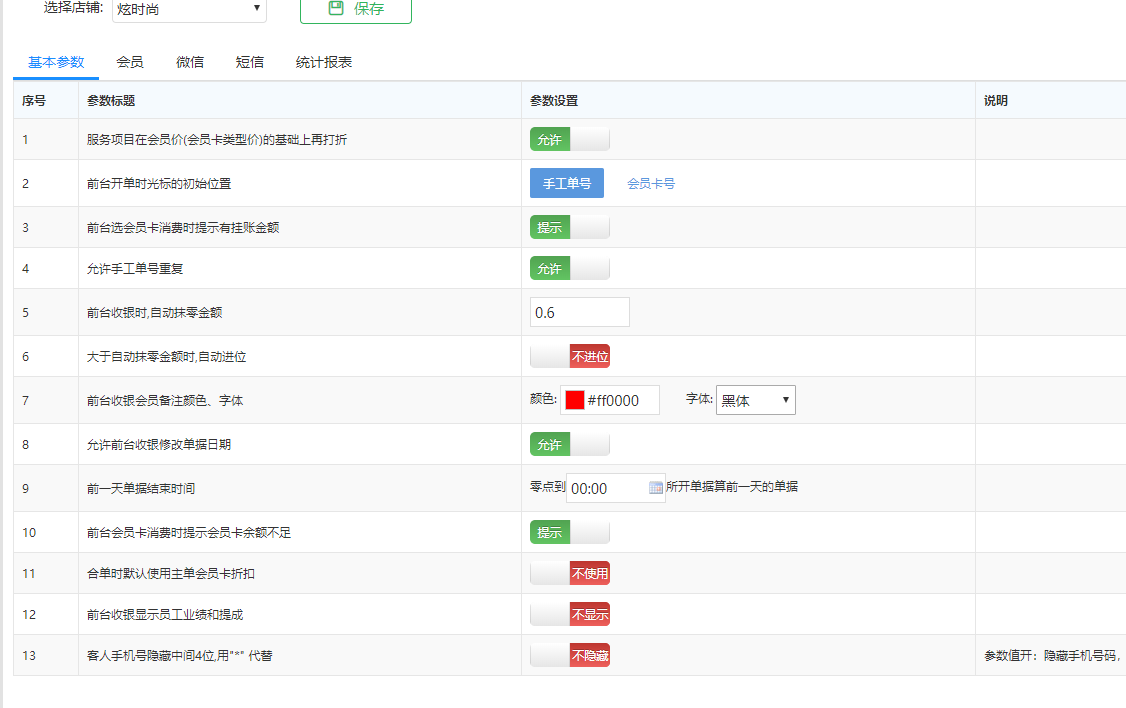Viewport: 1126px width, 708px height.
Task: Toggle the 允许 switch for member price discount
Action: pyautogui.click(x=569, y=139)
